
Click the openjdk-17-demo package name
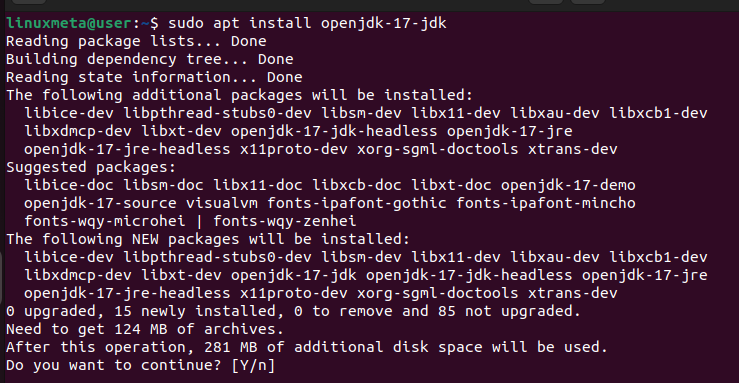568,185
